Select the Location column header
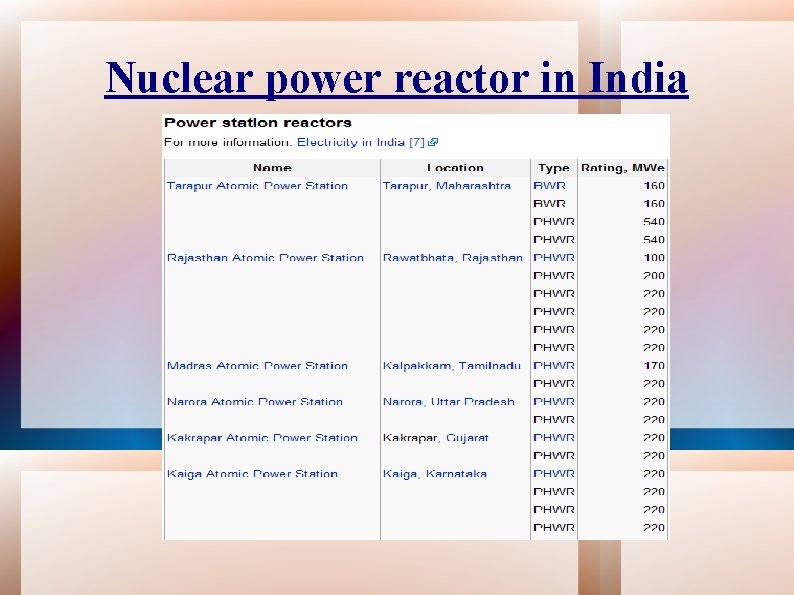Image resolution: width=794 pixels, height=595 pixels. [x=455, y=168]
